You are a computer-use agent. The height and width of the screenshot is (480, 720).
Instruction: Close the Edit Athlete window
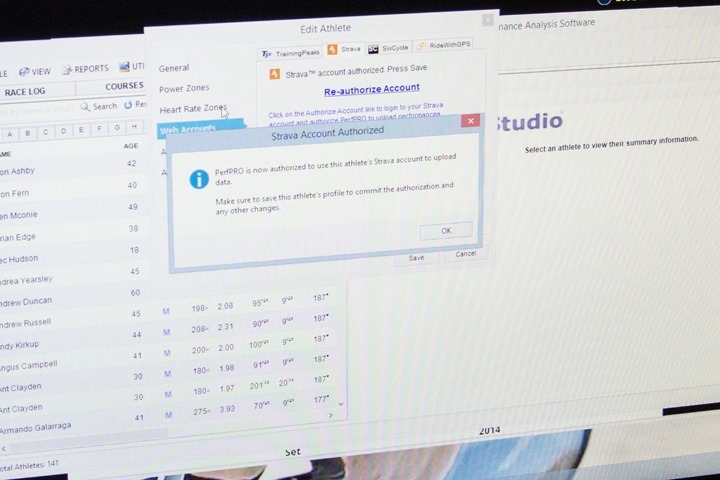pyautogui.click(x=487, y=20)
